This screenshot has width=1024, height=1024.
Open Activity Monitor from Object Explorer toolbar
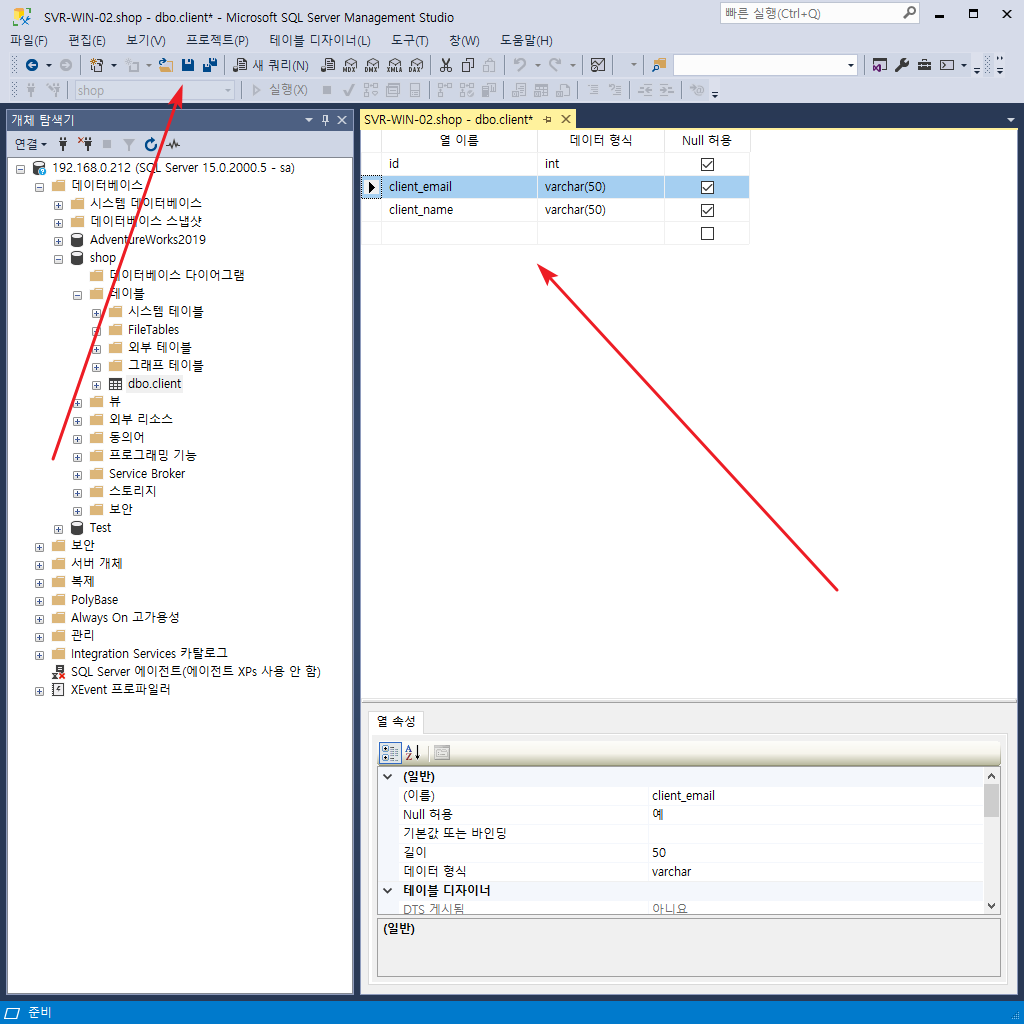point(173,144)
